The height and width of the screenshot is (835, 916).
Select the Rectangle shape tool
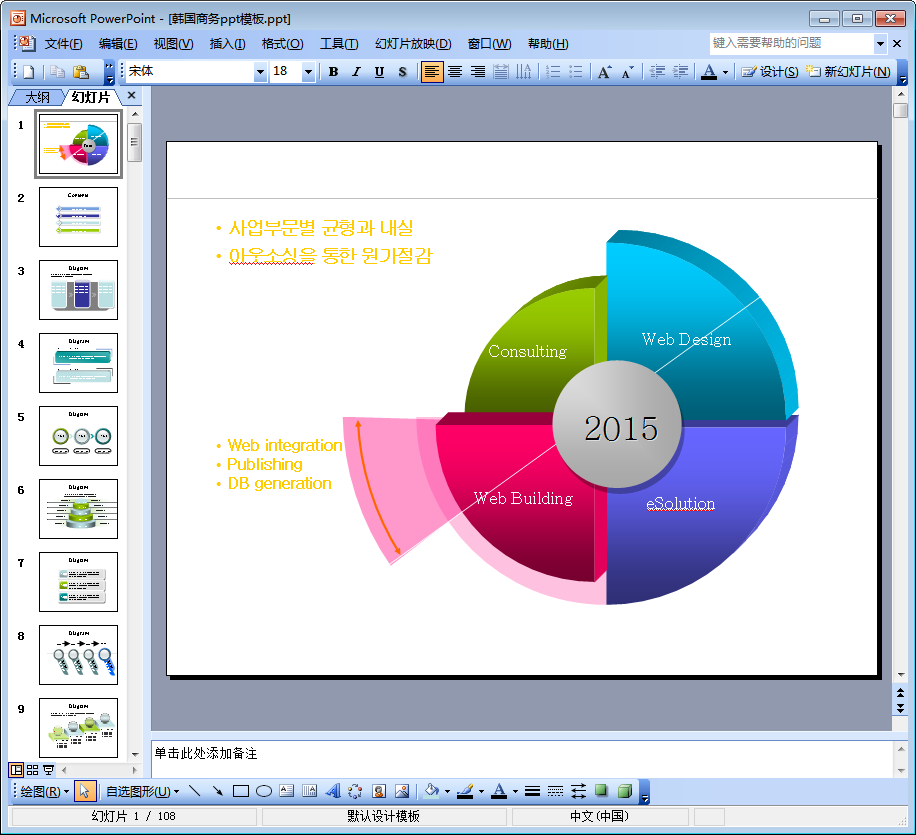[x=241, y=791]
